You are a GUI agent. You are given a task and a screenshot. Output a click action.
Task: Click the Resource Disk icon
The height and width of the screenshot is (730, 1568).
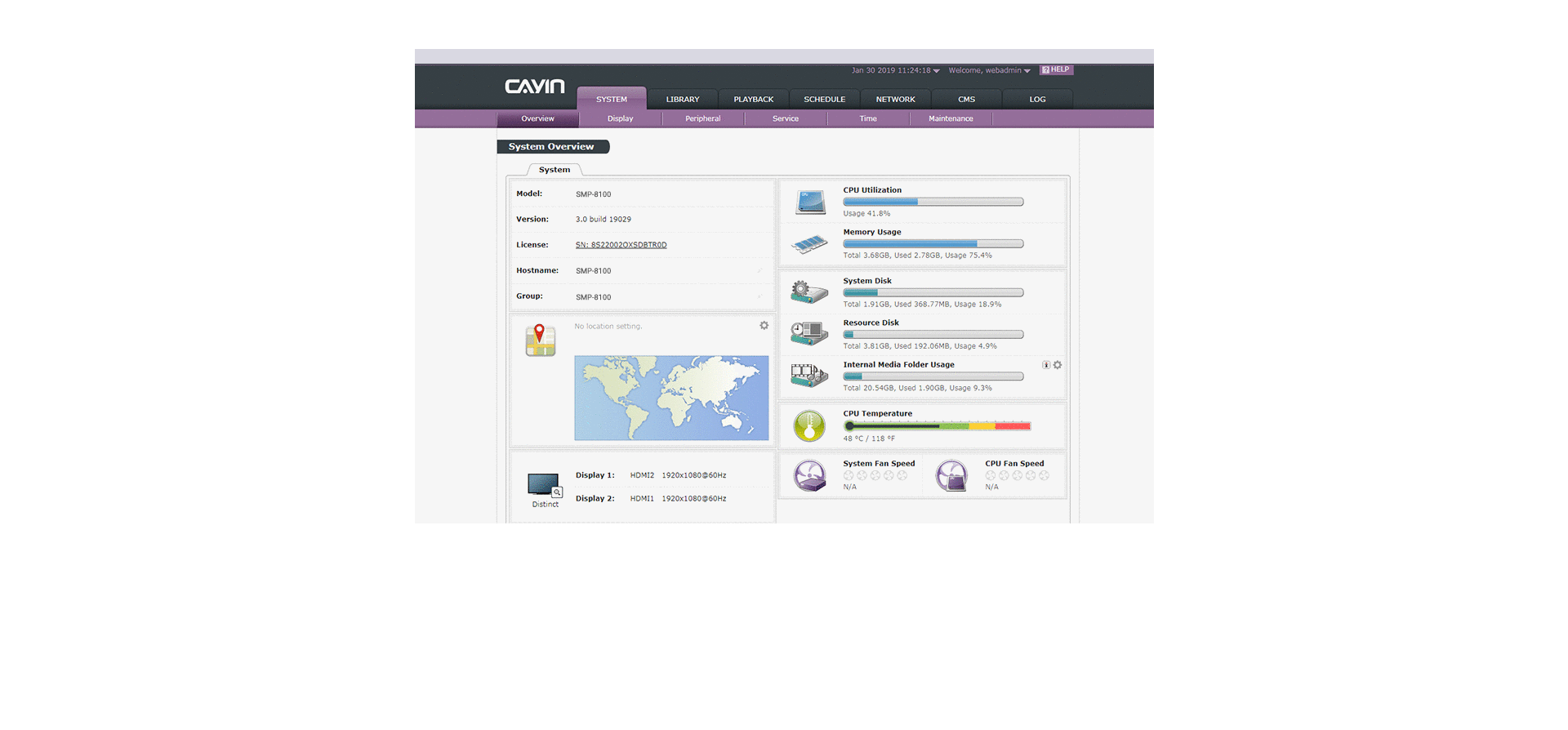point(809,333)
